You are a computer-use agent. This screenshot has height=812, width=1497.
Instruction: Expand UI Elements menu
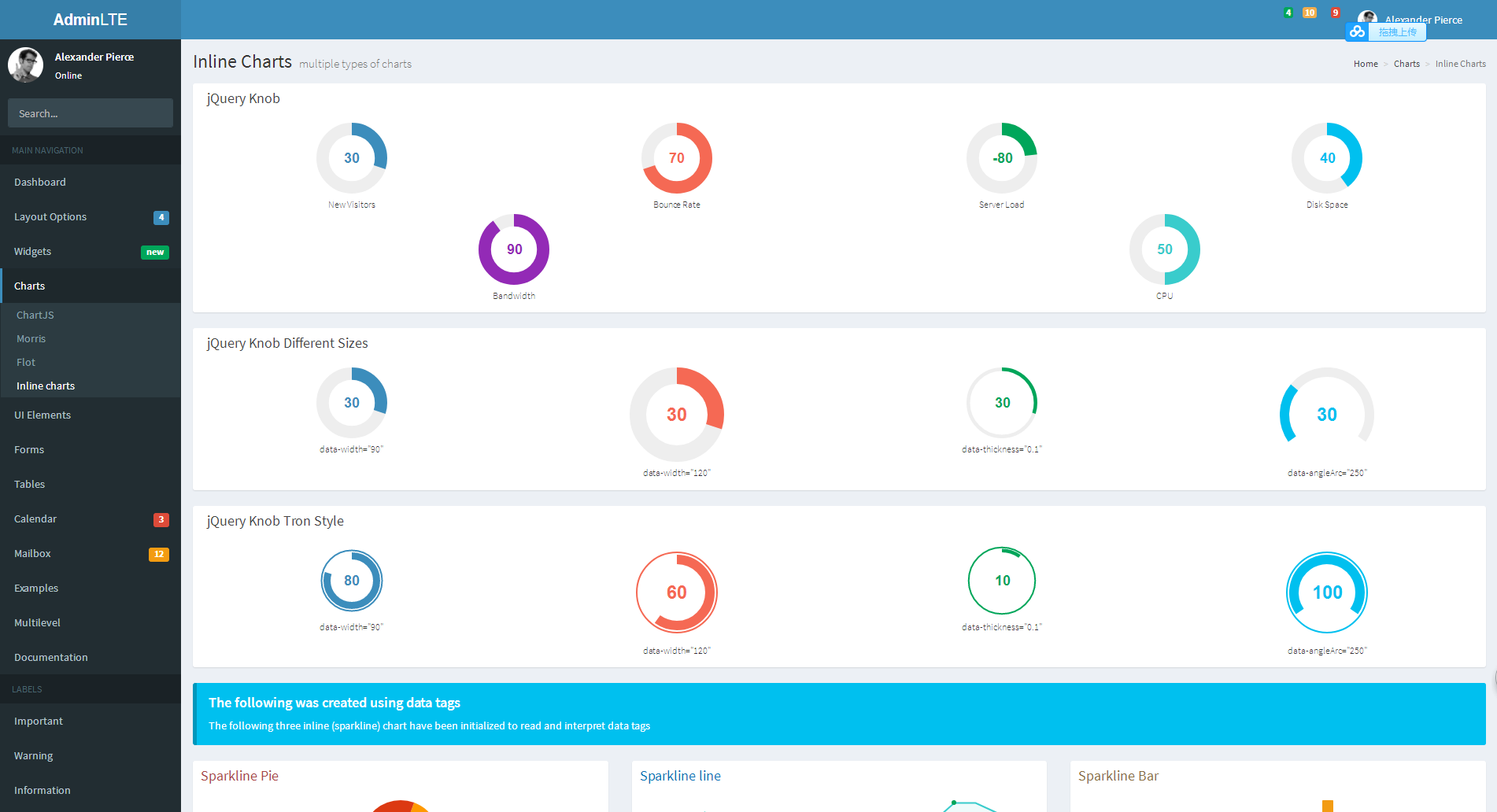[91, 415]
